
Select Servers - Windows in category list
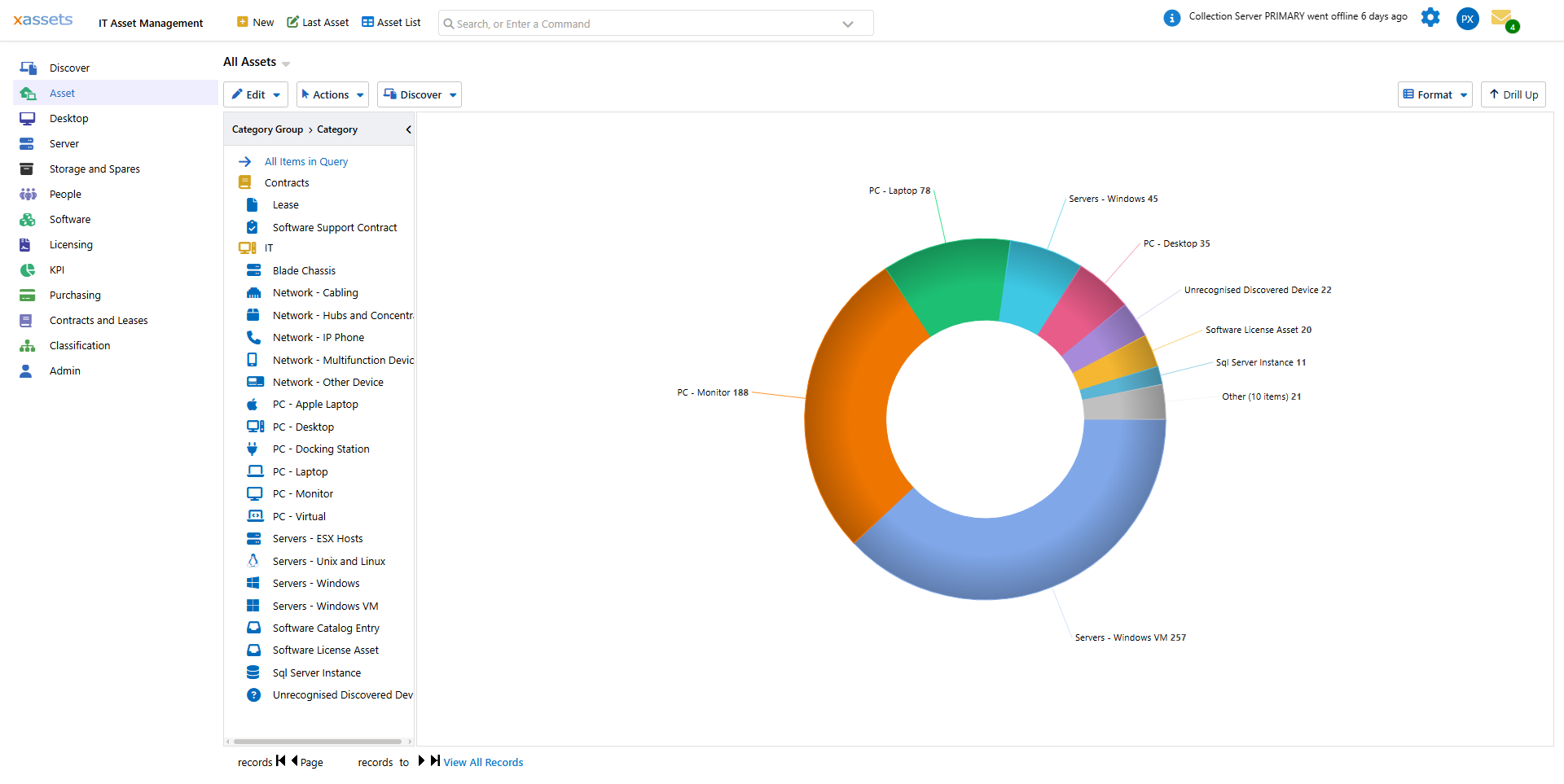click(x=315, y=583)
